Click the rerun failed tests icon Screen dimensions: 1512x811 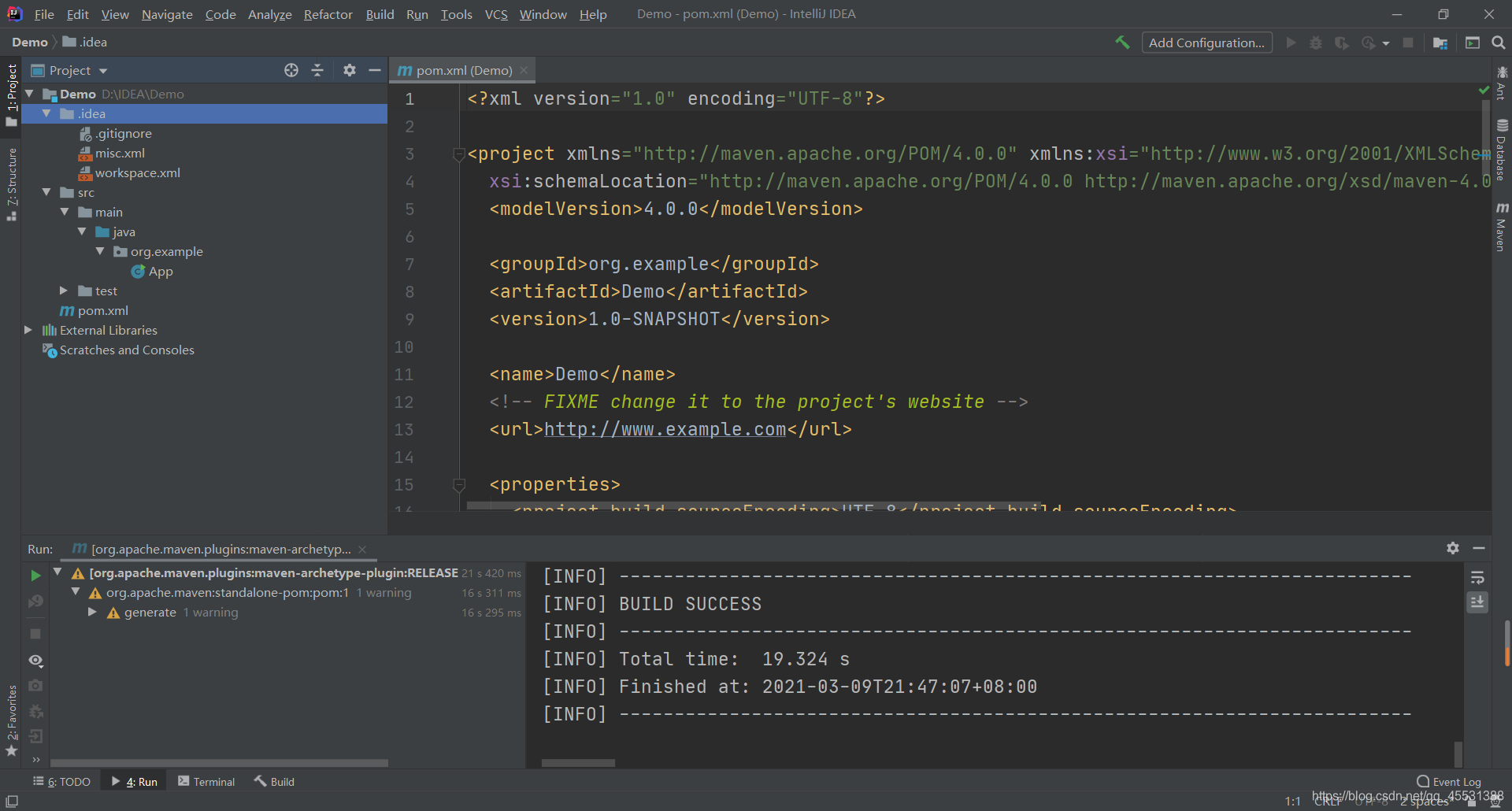tap(35, 602)
